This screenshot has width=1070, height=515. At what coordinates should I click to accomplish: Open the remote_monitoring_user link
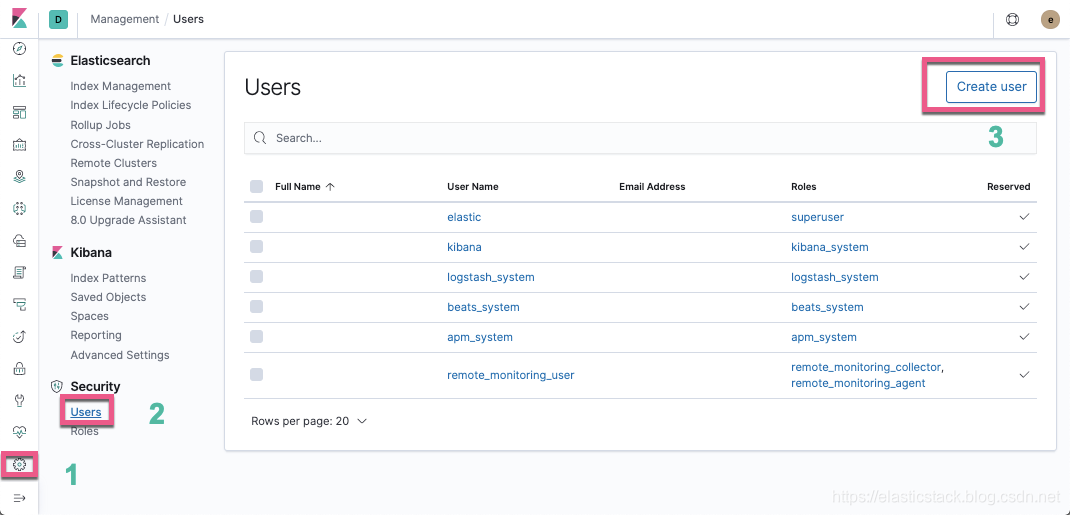(x=510, y=374)
